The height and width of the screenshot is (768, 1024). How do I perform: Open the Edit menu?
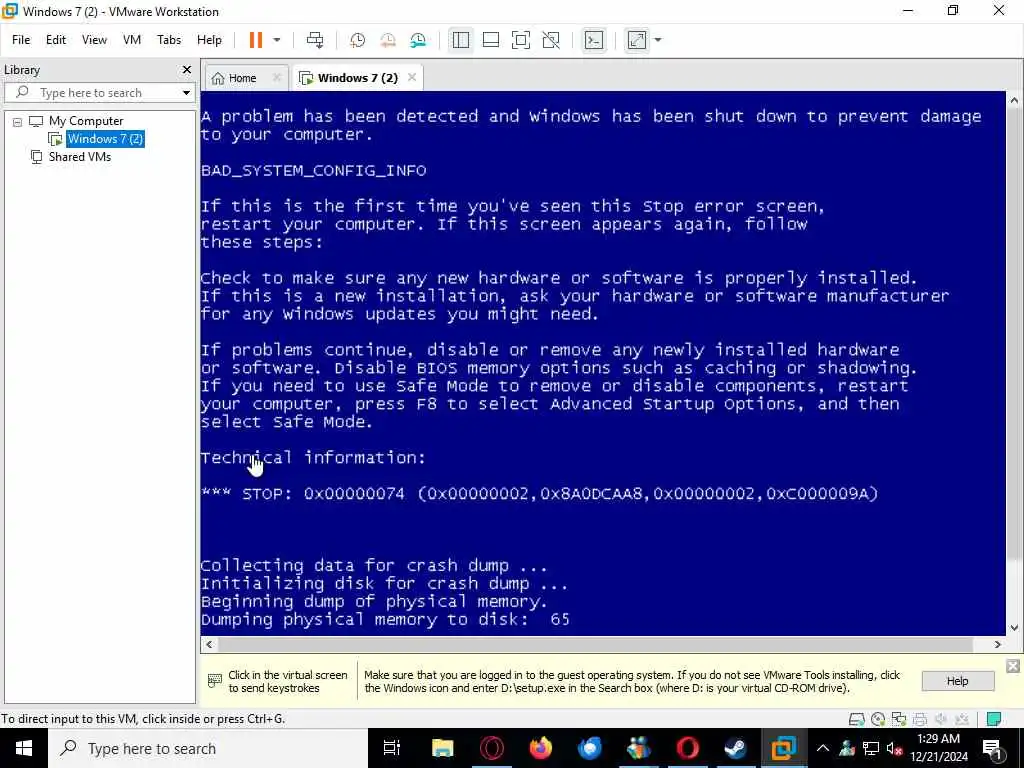point(56,40)
